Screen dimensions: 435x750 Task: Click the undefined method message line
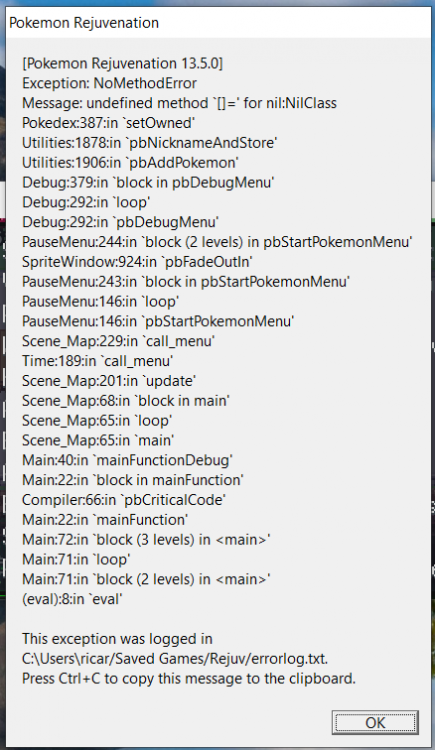click(179, 103)
